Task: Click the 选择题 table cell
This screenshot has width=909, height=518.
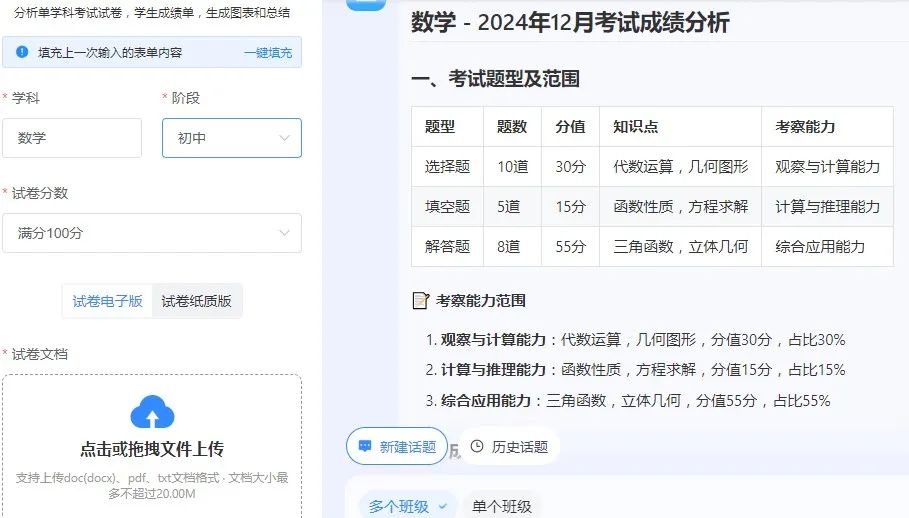Action: (448, 167)
